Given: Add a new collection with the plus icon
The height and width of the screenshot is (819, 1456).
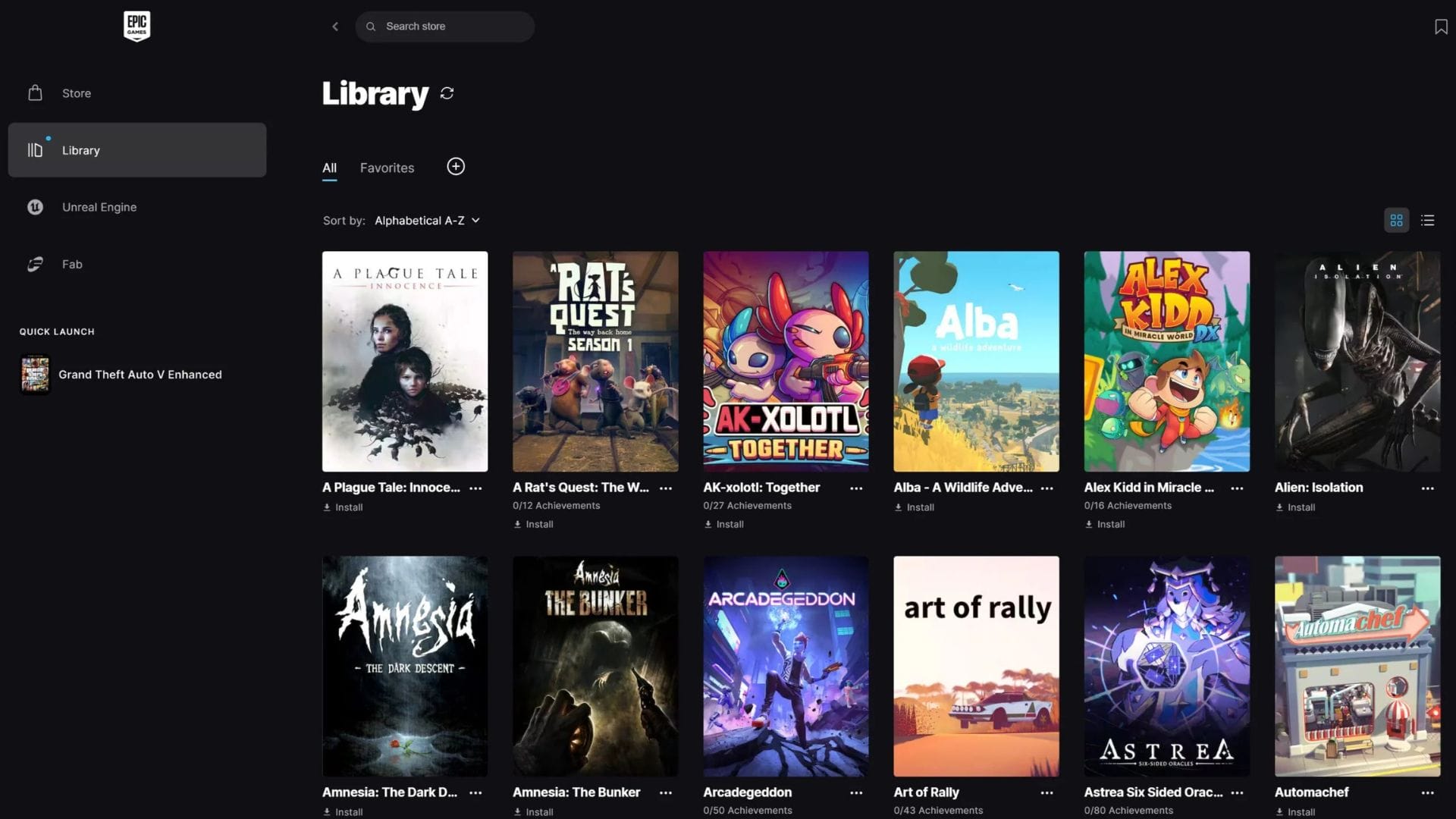Looking at the screenshot, I should tap(456, 166).
